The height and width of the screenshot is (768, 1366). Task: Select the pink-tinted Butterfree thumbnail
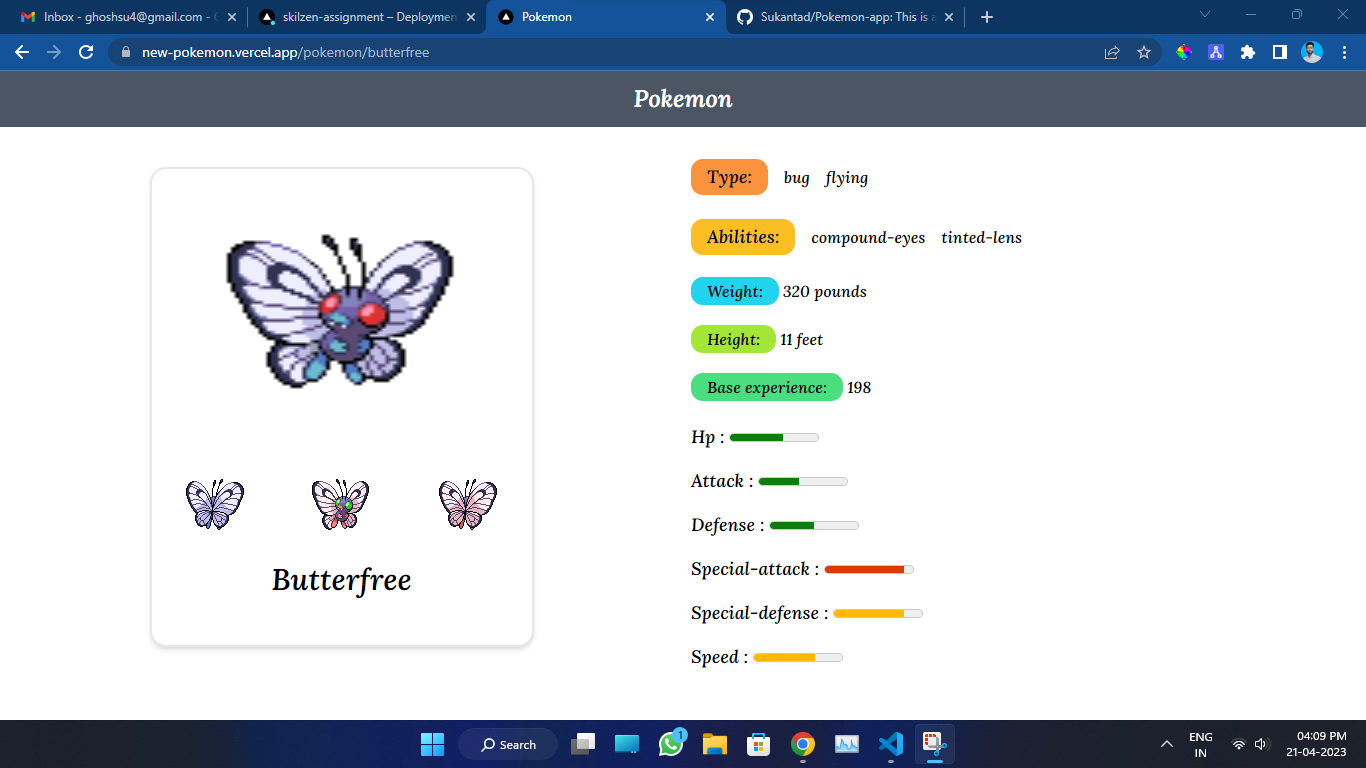(468, 504)
